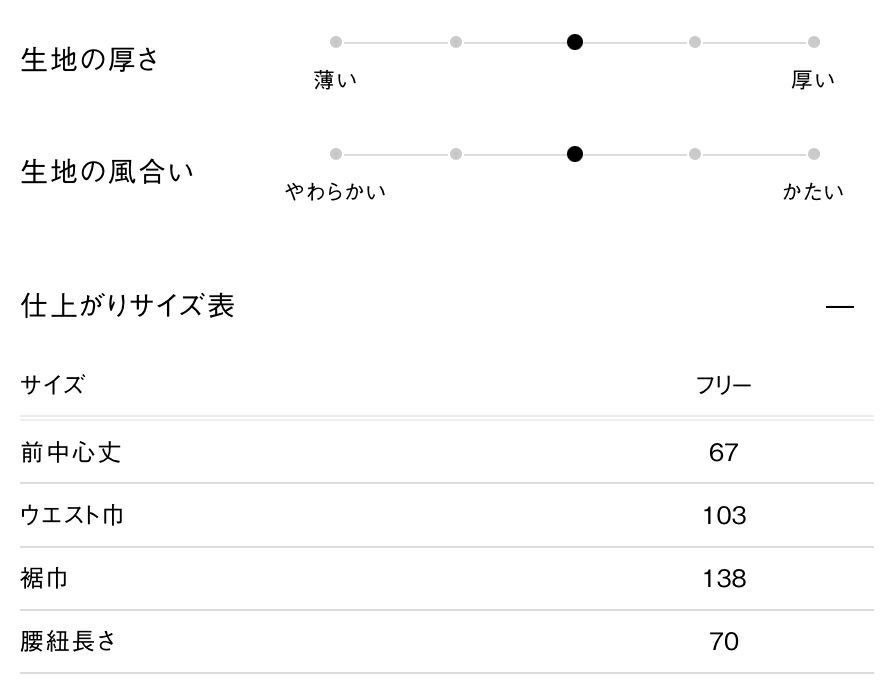The image size is (896, 696).
Task: Click the 薄い label text
Action: (x=335, y=81)
